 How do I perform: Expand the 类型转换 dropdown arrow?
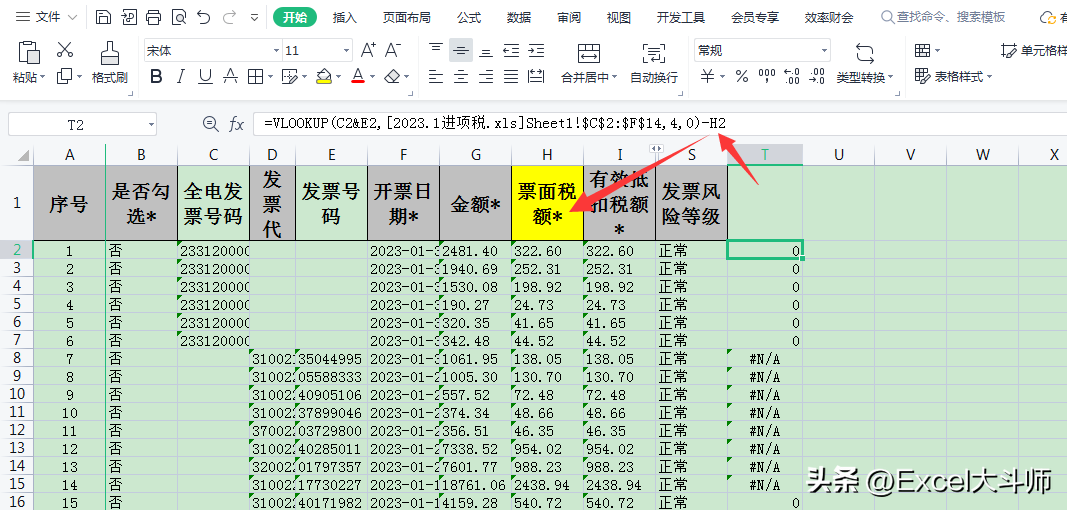click(890, 78)
